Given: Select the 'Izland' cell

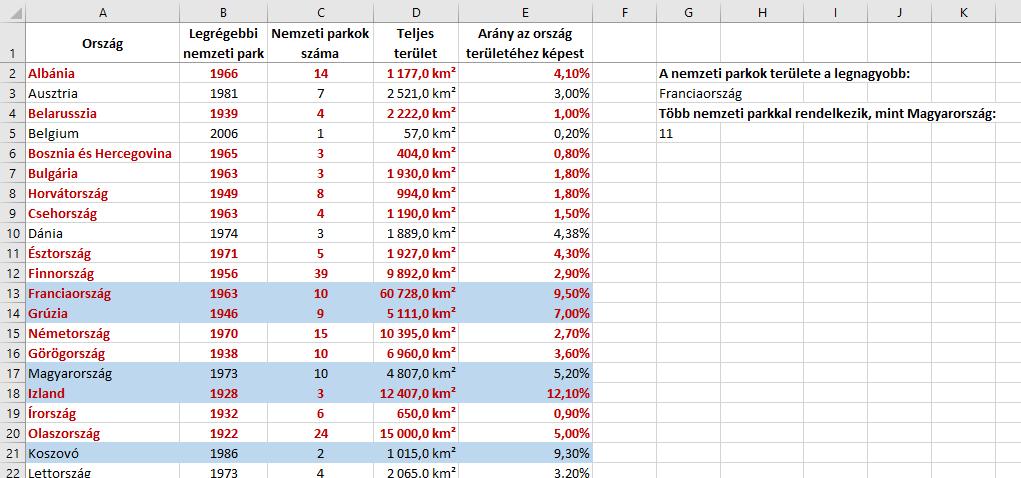Looking at the screenshot, I should [103, 393].
